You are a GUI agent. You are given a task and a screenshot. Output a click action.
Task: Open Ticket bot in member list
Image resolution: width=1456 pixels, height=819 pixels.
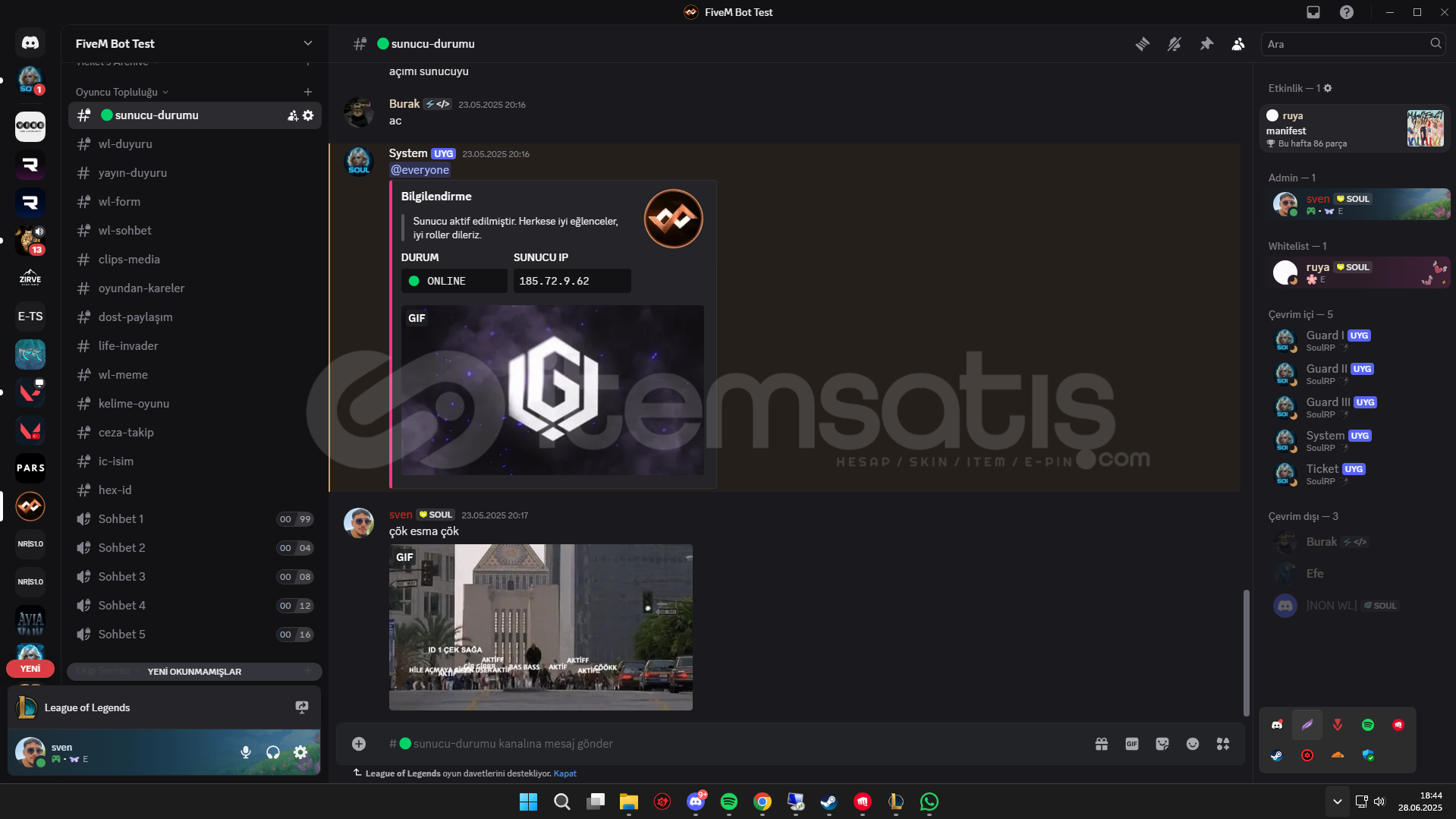[x=1358, y=474]
